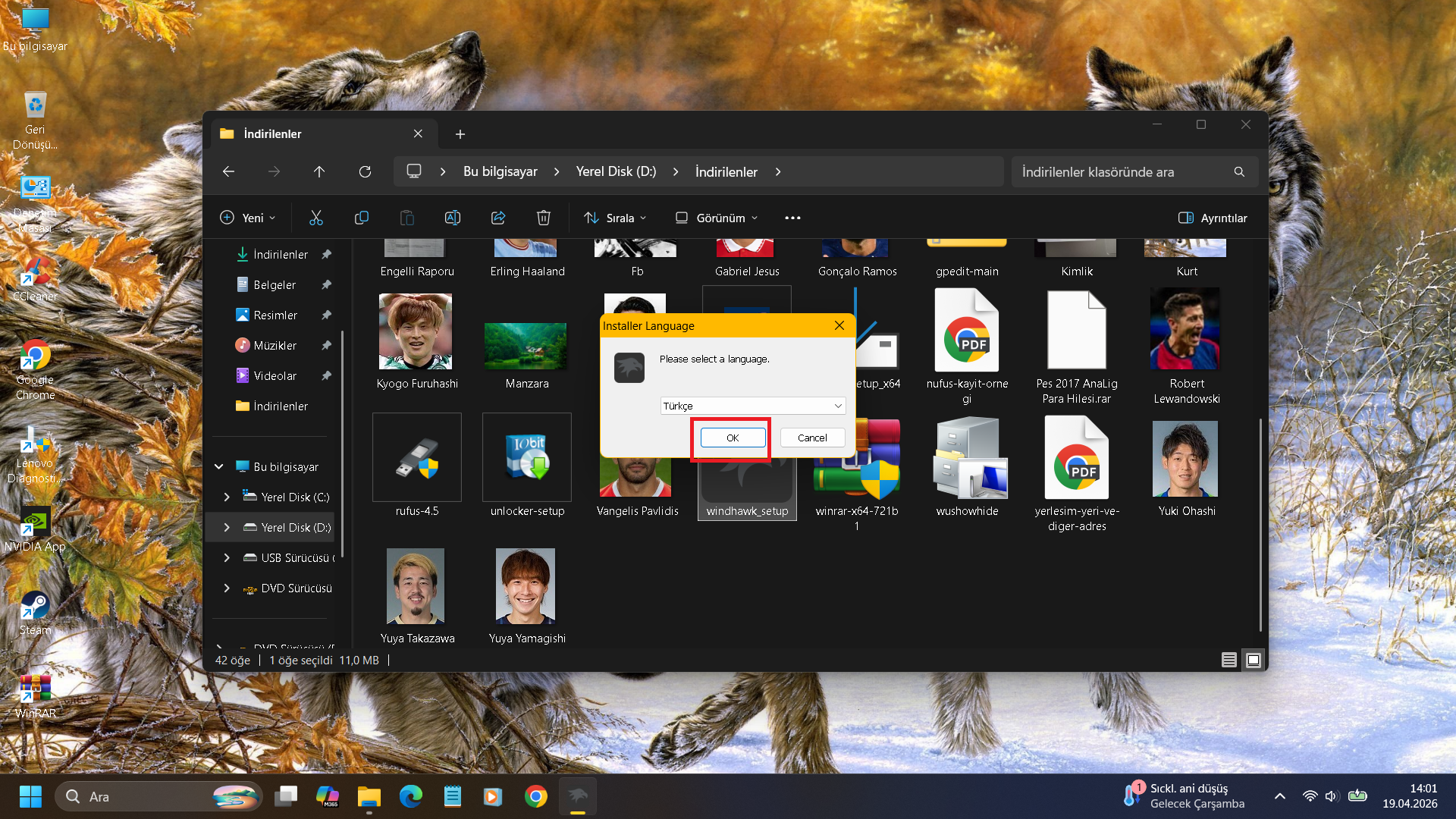Open Microsoft Edge from taskbar
Viewport: 1456px width, 819px height.
411,796
